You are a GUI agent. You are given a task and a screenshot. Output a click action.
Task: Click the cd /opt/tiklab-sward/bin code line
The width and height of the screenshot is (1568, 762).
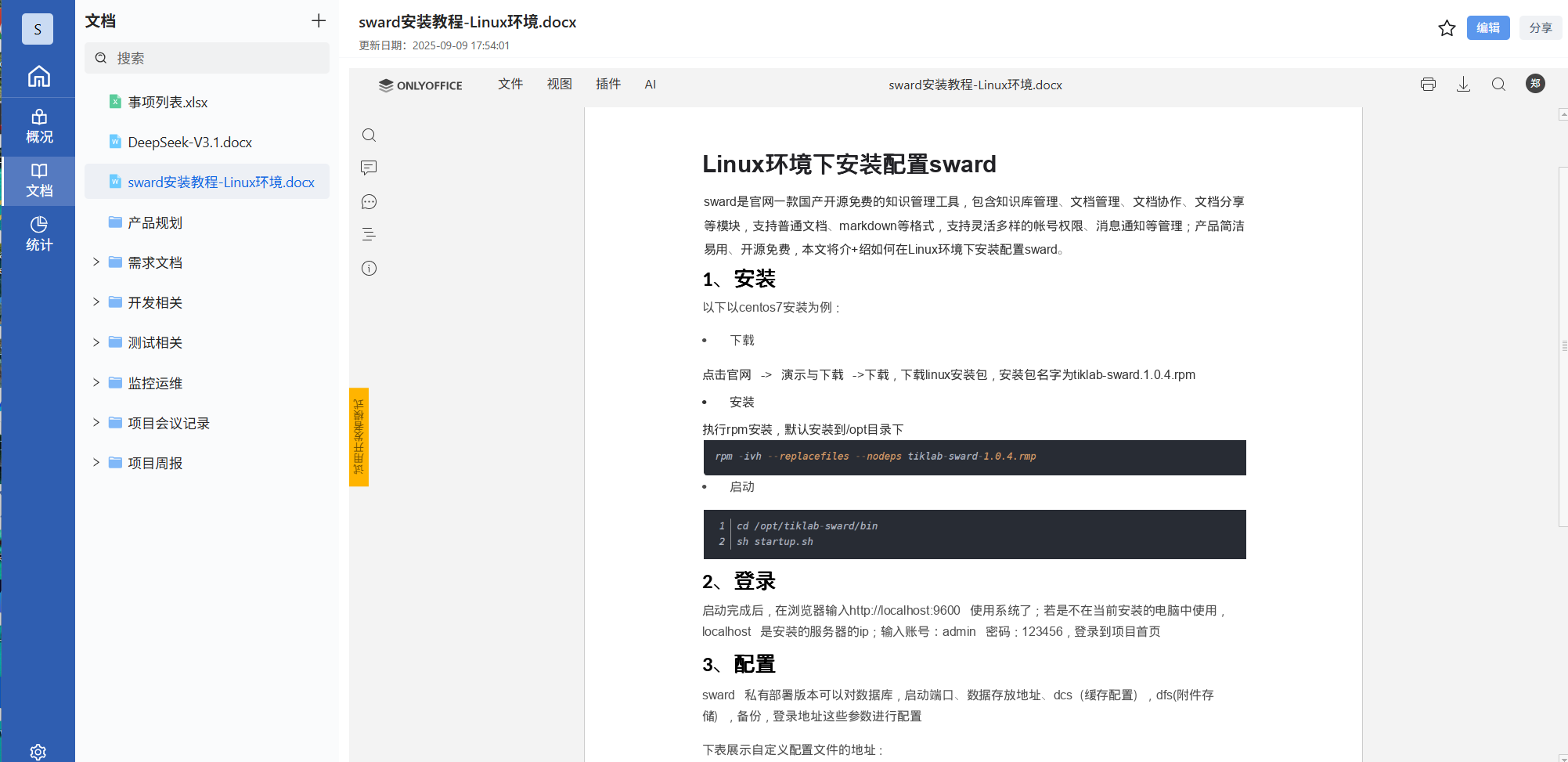point(806,525)
